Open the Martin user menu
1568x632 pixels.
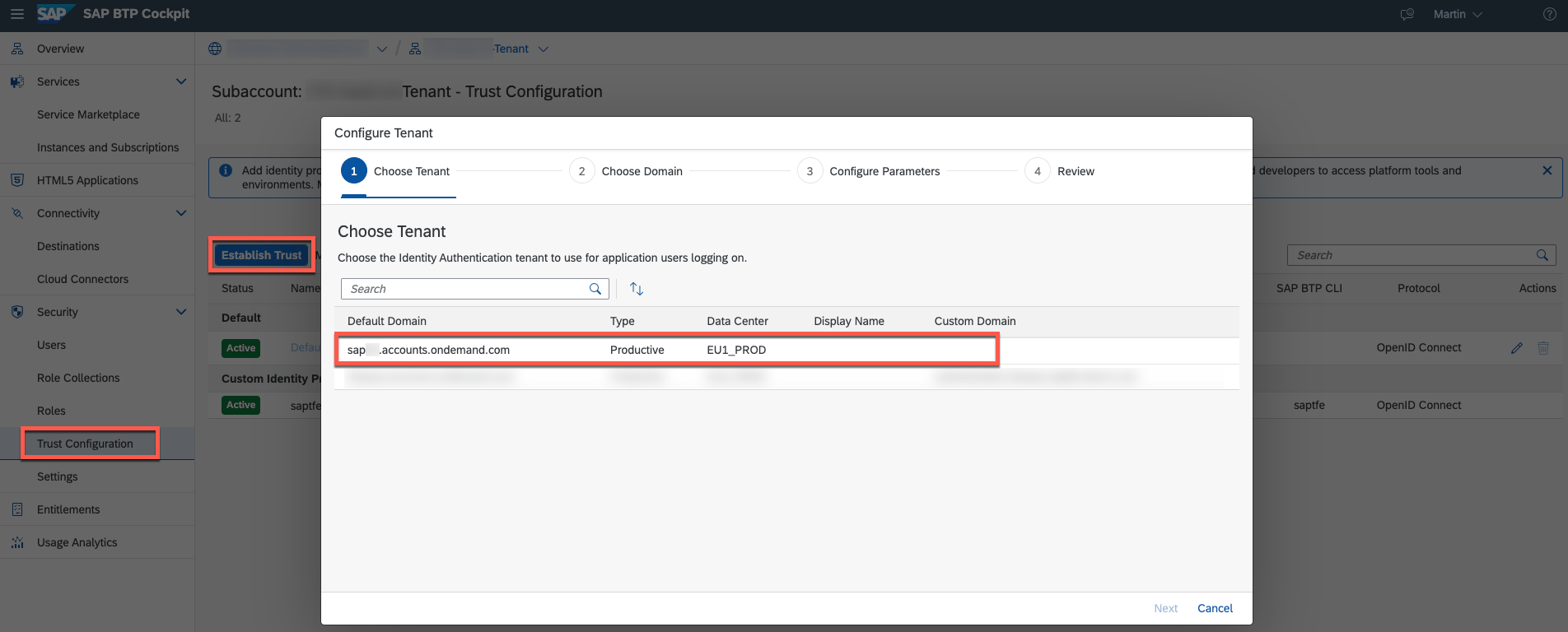[x=1458, y=14]
